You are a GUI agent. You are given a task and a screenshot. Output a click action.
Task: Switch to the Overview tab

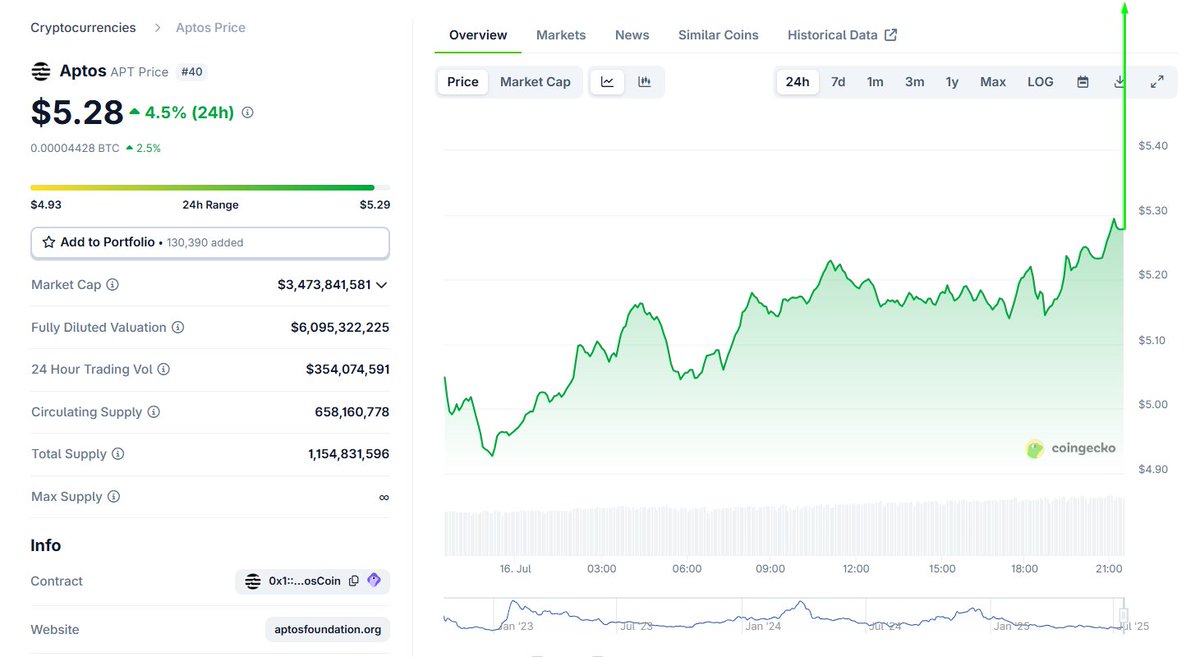478,35
